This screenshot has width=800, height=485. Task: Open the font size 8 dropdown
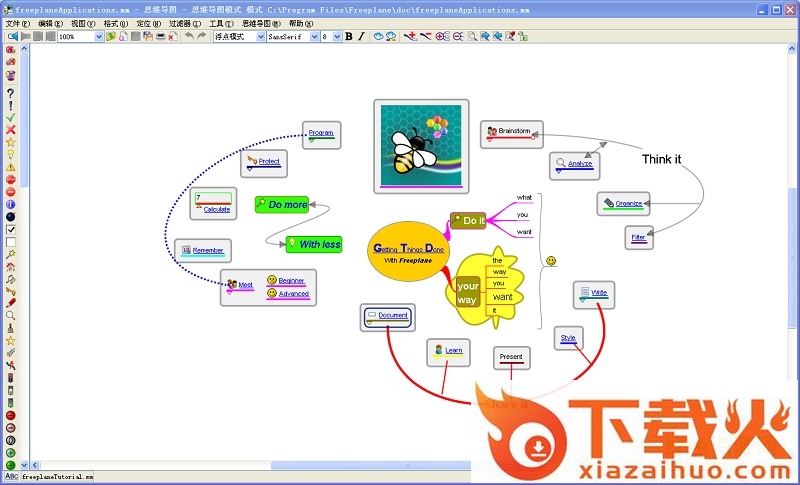tap(337, 36)
